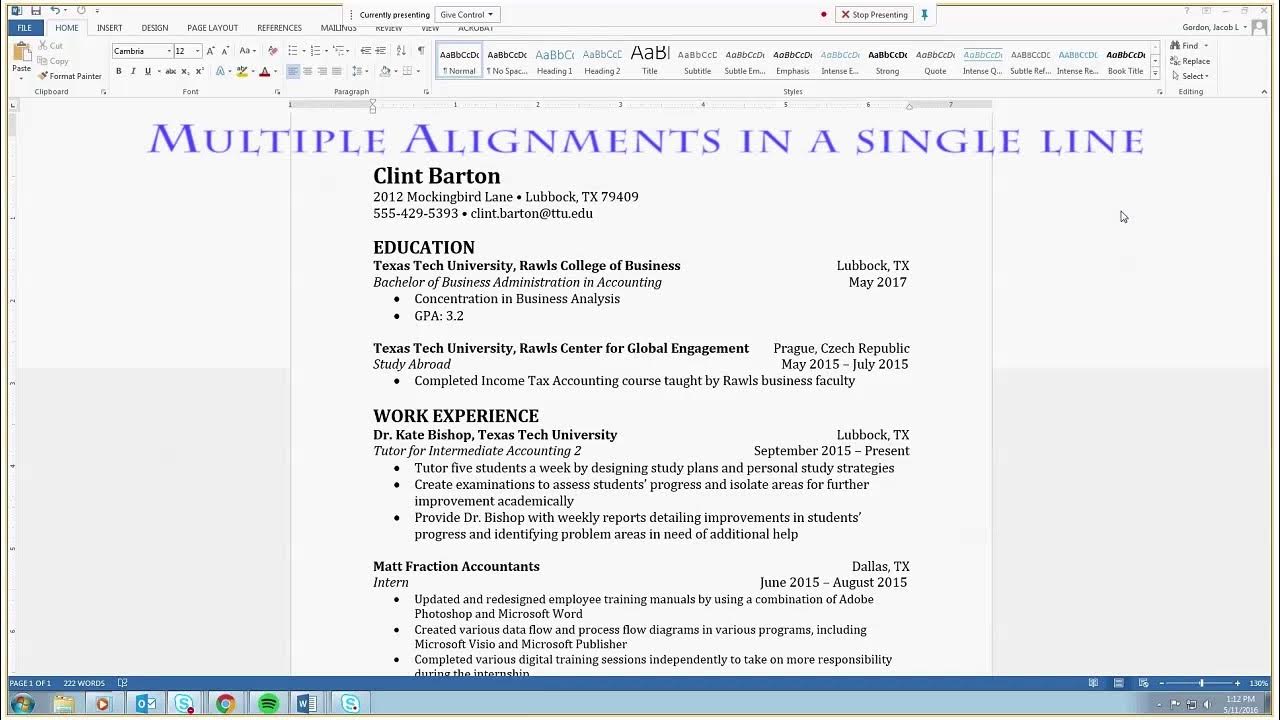Click the Increase Indent icon

382,51
